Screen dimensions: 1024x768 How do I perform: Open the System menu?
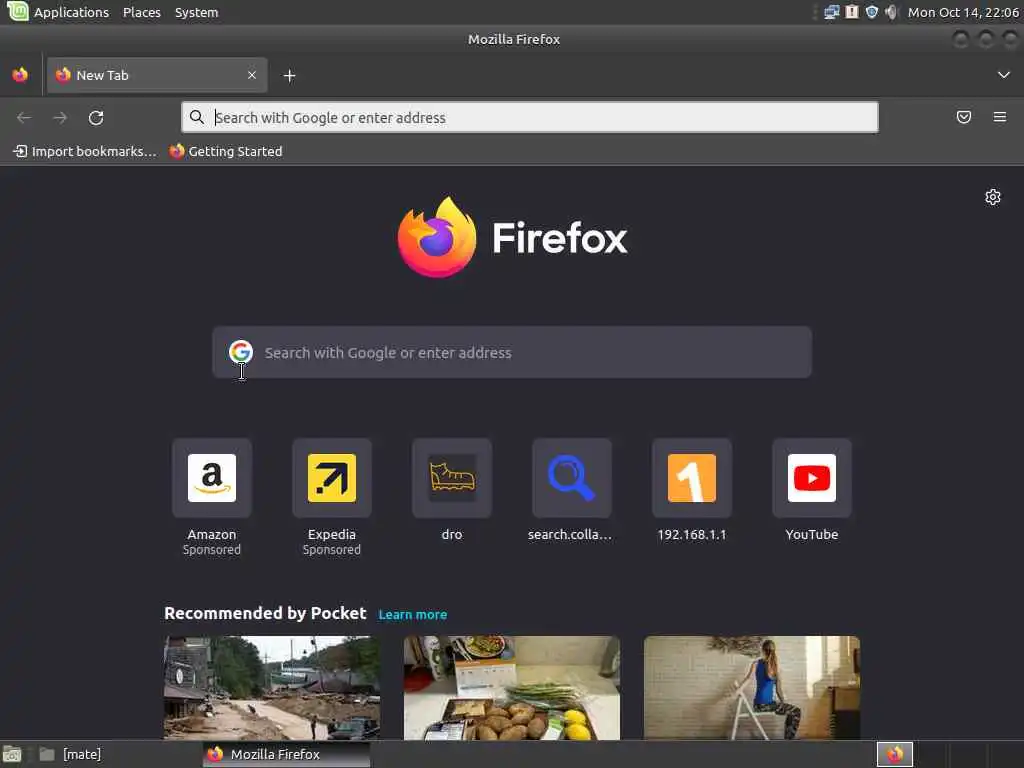point(197,12)
